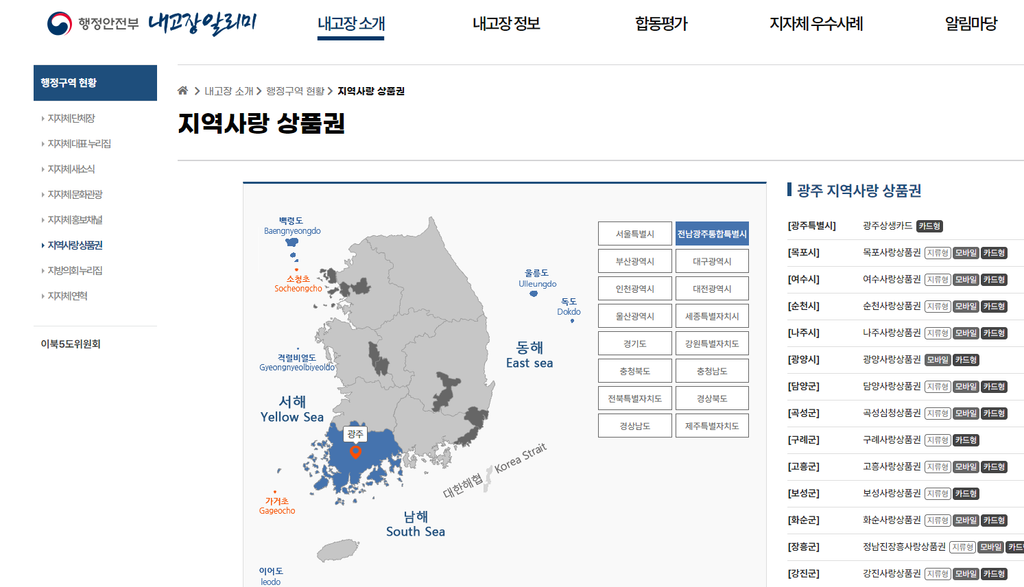
Task: Click the orange 광주 location pin on the map
Action: click(x=355, y=452)
